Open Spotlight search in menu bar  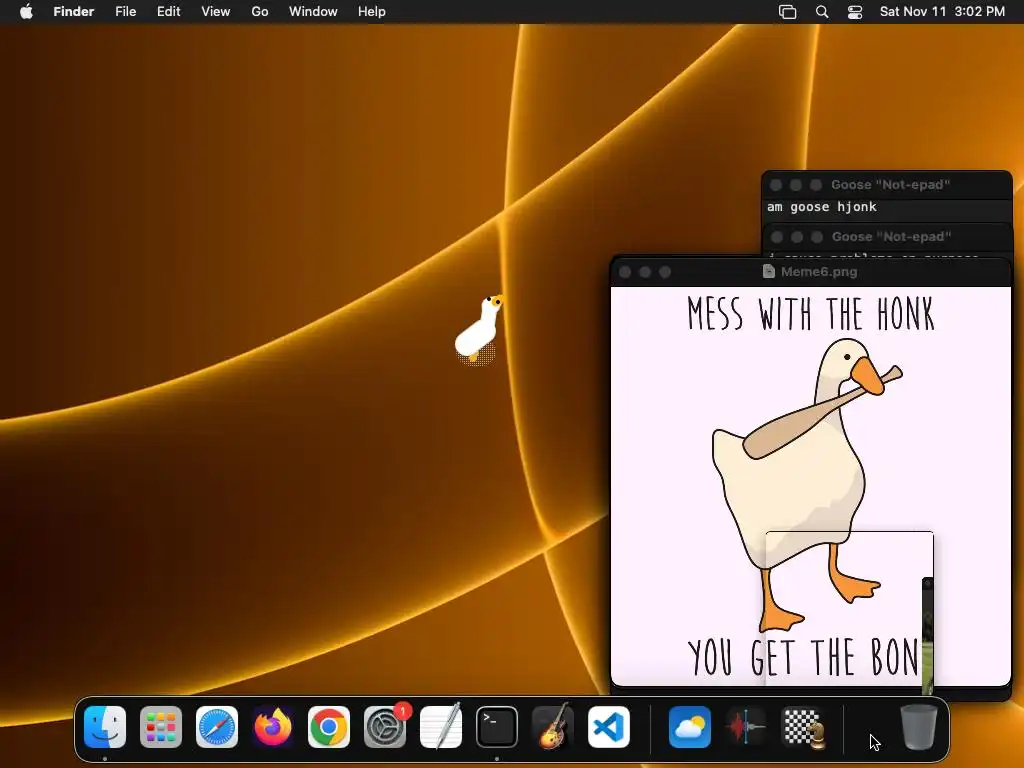(822, 12)
